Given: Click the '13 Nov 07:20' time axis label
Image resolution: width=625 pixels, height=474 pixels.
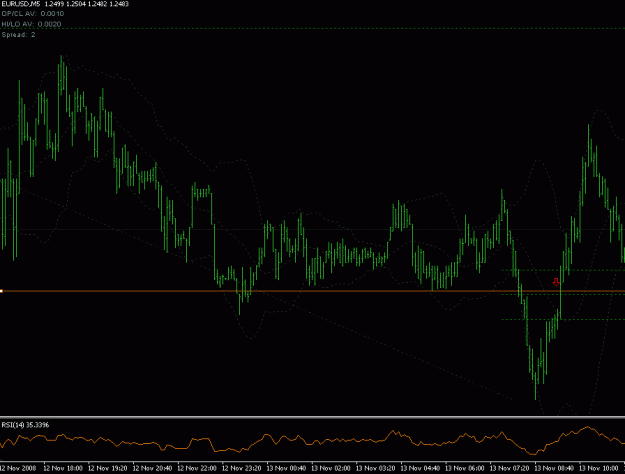Looking at the screenshot, I should coord(509,468).
